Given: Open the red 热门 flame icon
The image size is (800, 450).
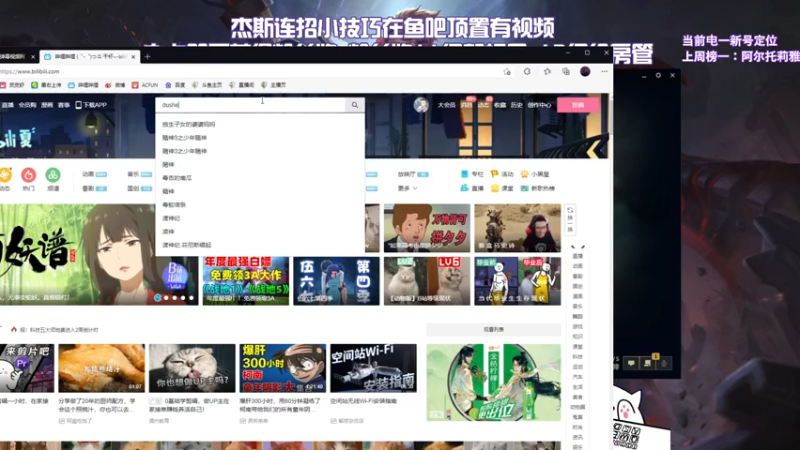Looking at the screenshot, I should tap(29, 175).
